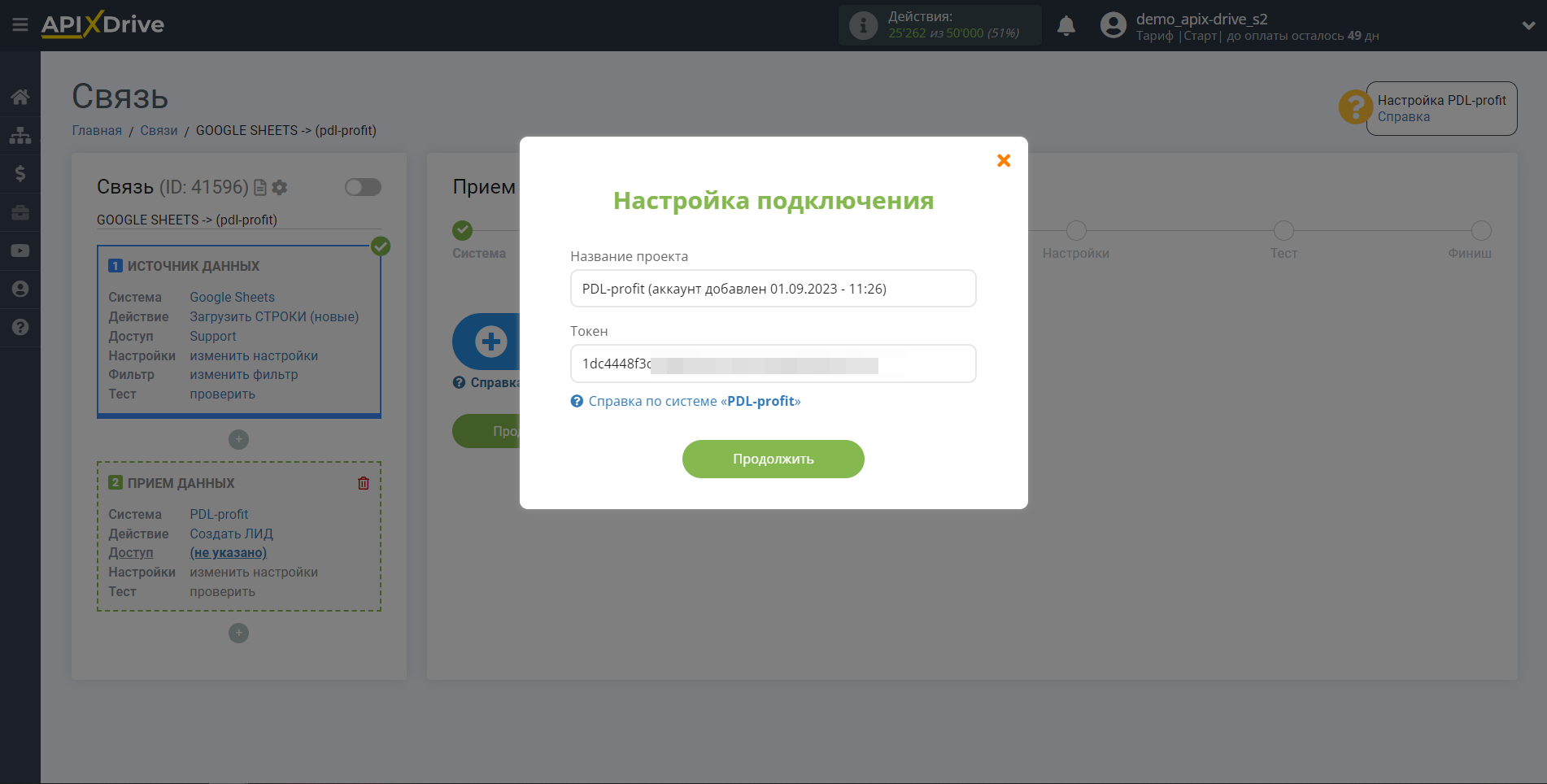The height and width of the screenshot is (784, 1547).
Task: Toggle the connection on/off switch
Action: (363, 187)
